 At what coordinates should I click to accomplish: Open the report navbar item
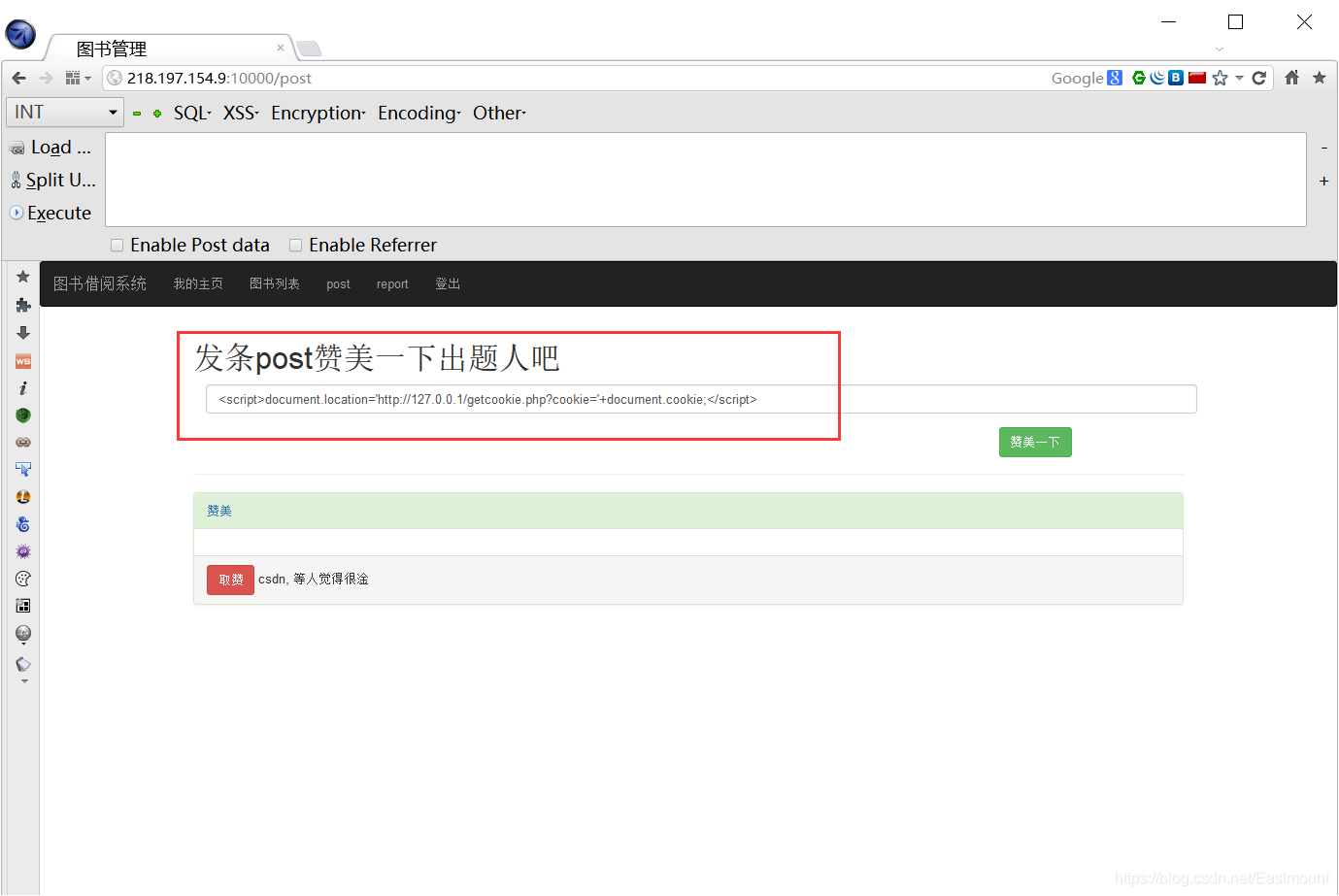point(392,284)
